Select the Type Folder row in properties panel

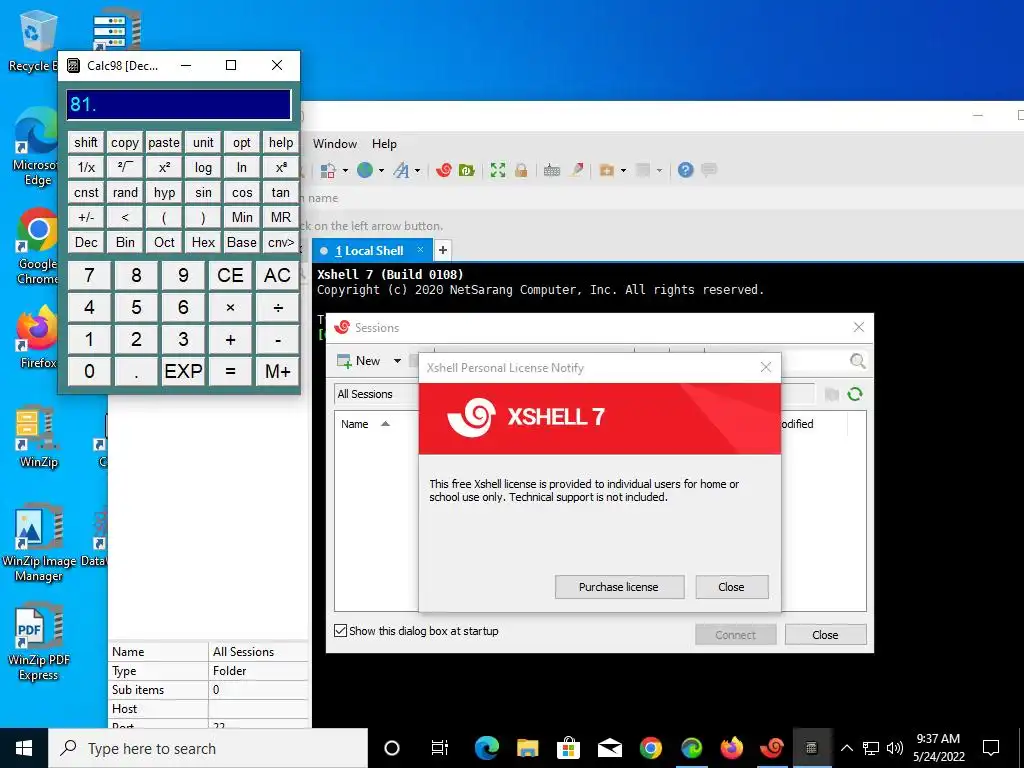point(208,671)
